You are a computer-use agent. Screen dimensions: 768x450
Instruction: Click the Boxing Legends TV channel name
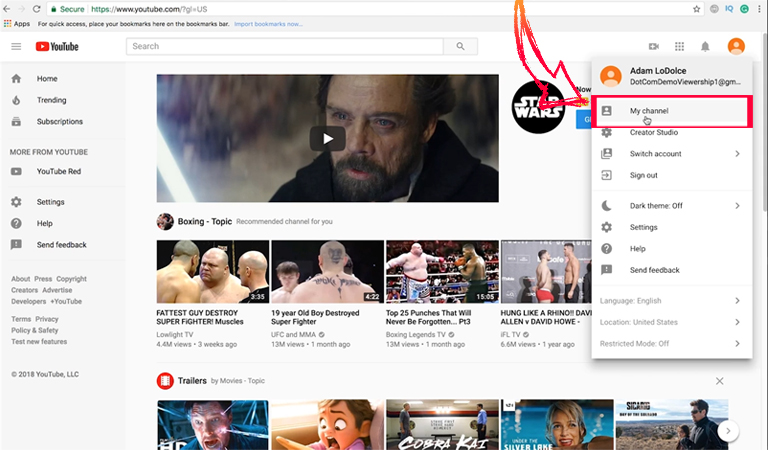click(416, 334)
